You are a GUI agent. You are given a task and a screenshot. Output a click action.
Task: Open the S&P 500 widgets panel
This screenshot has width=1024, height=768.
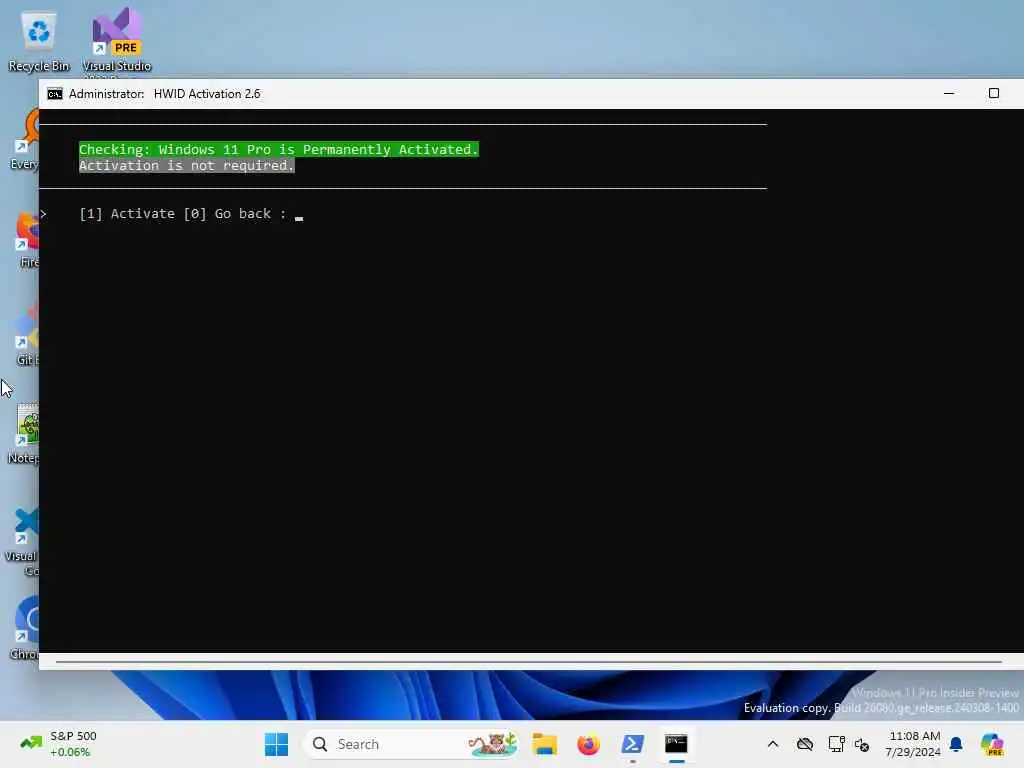[59, 744]
